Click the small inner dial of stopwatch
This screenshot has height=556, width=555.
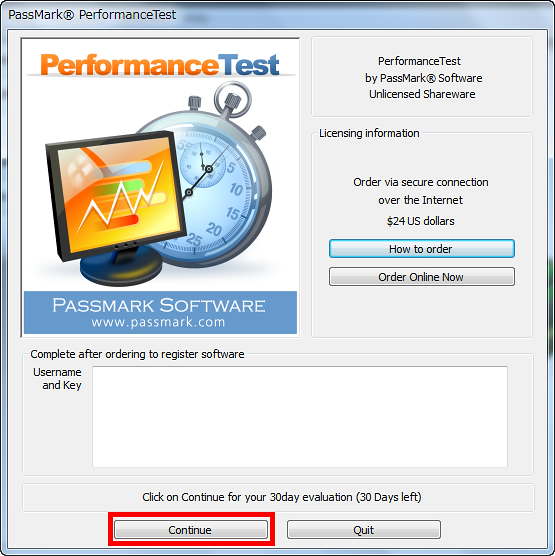pyautogui.click(x=201, y=165)
